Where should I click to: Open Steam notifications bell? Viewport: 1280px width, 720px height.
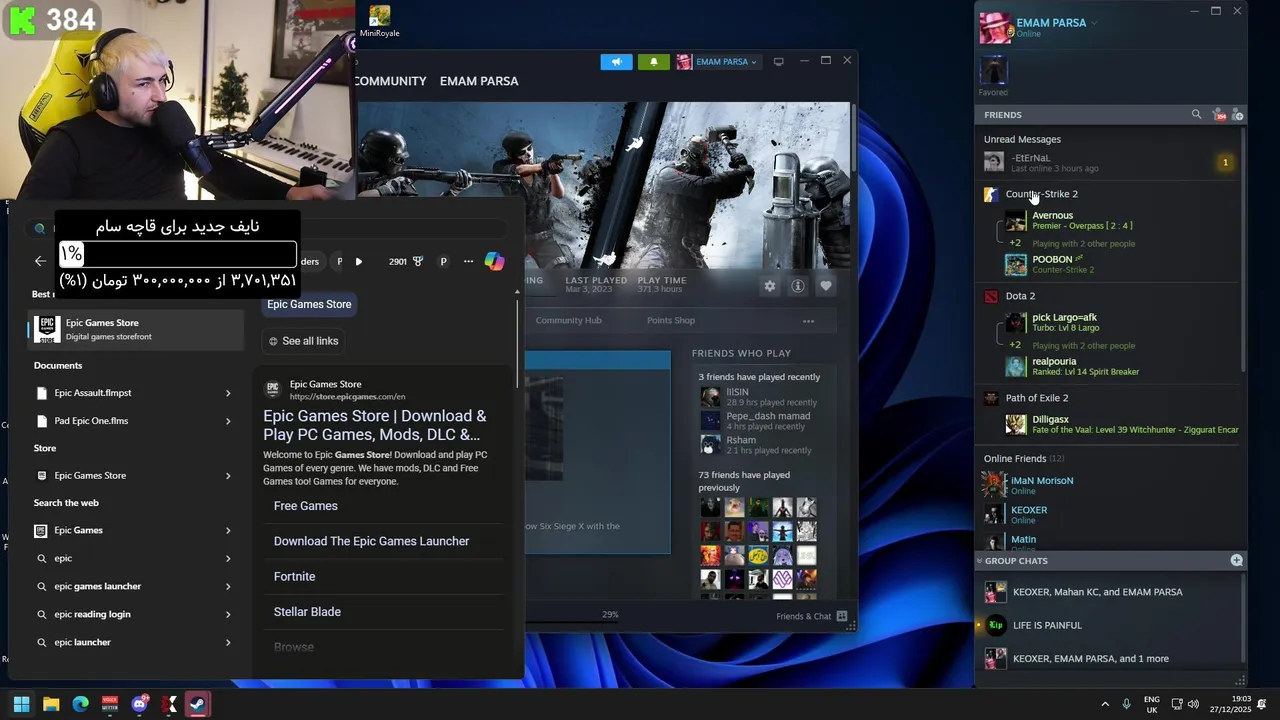(x=654, y=62)
